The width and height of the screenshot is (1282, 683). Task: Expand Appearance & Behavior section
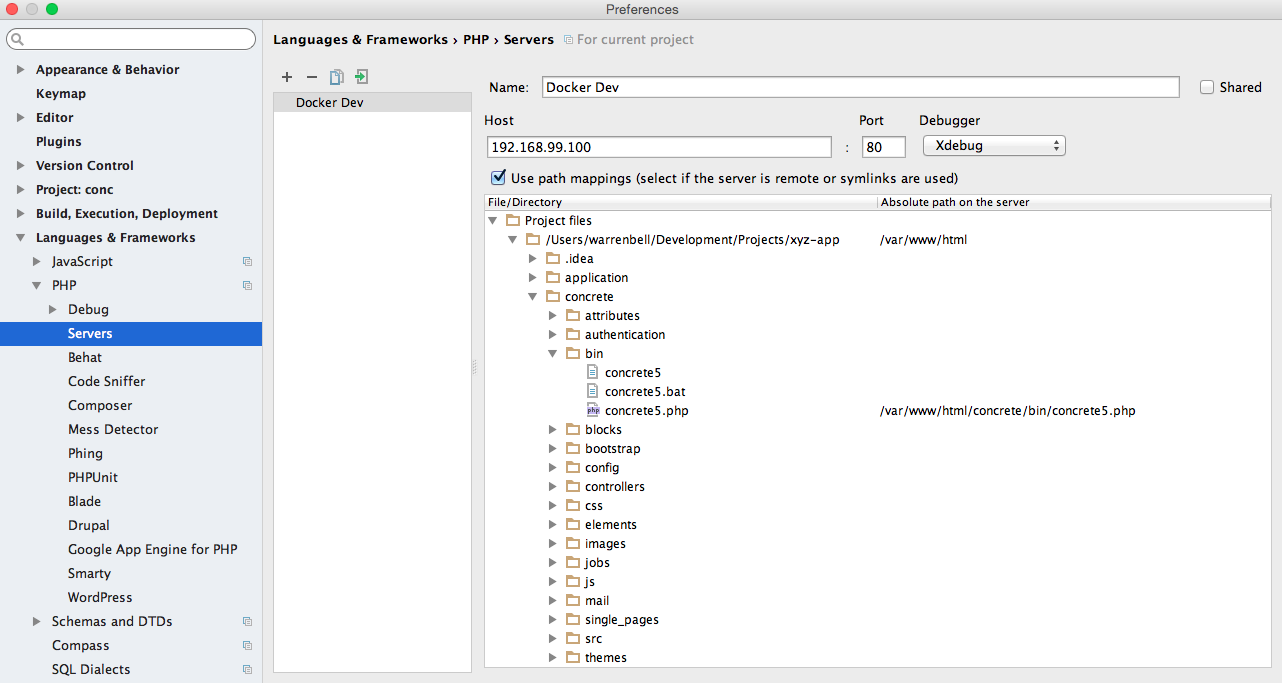click(21, 70)
